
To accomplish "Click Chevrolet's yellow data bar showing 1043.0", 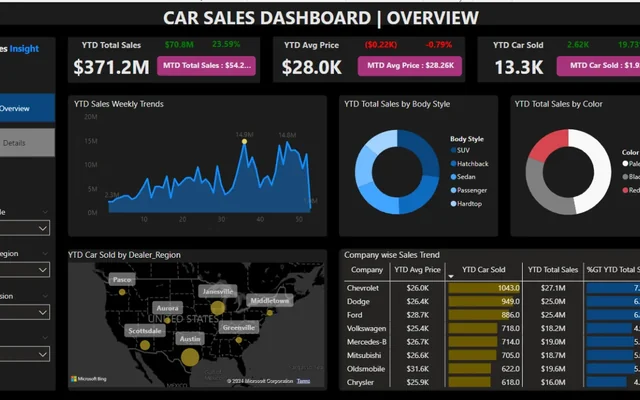I will tap(484, 288).
